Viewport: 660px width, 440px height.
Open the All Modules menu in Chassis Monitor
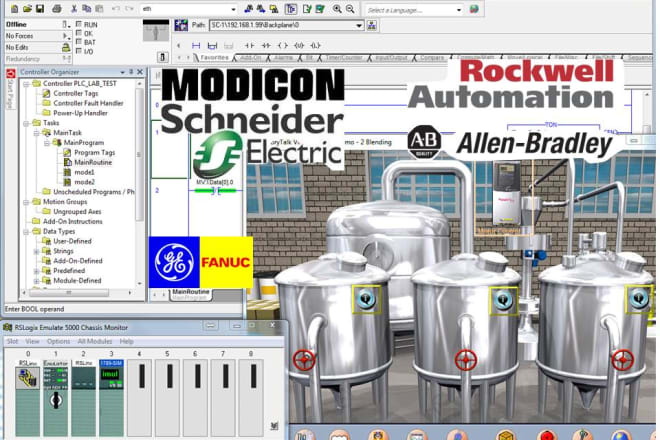[x=95, y=341]
